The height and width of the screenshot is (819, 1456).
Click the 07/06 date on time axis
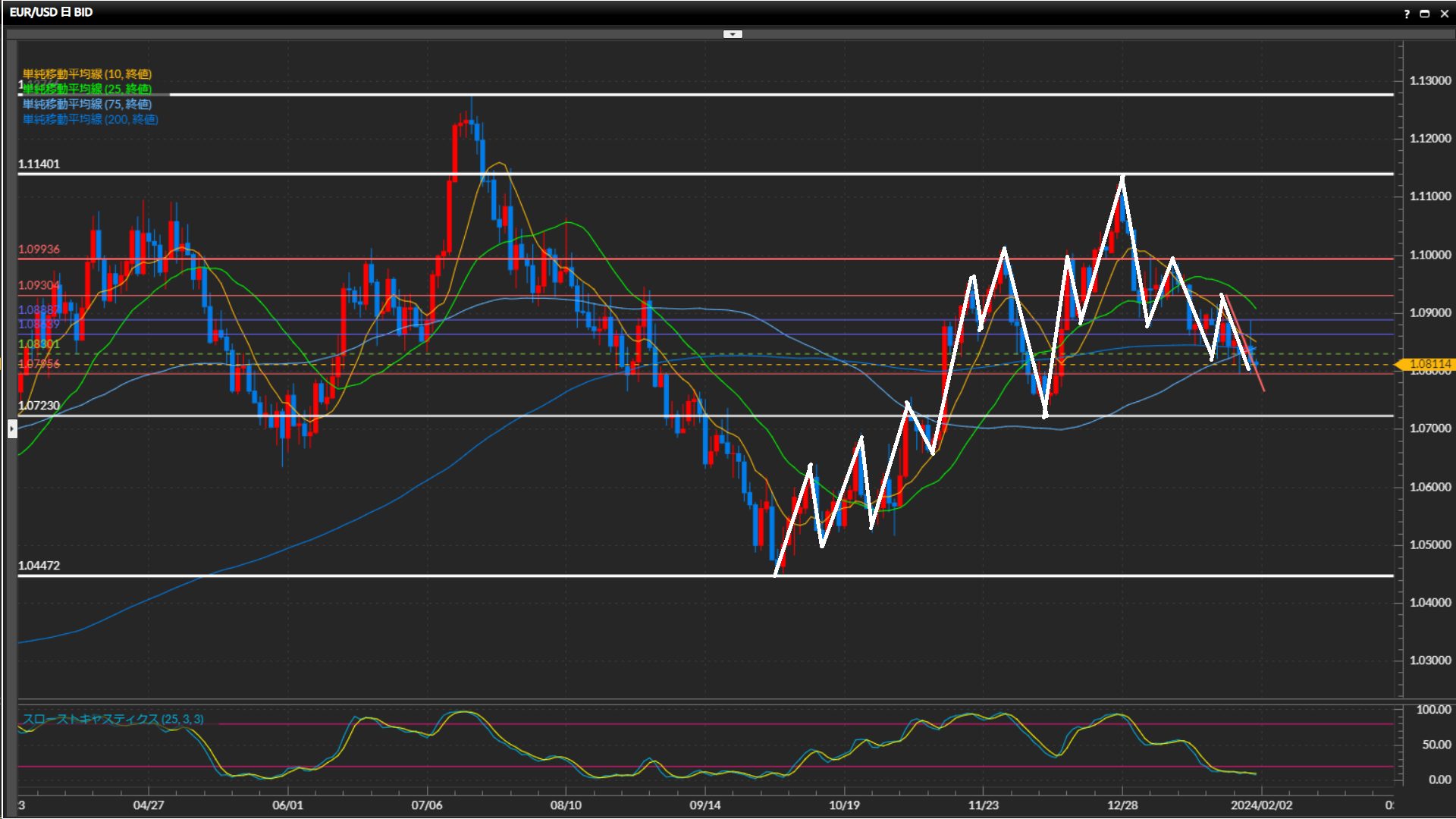426,805
